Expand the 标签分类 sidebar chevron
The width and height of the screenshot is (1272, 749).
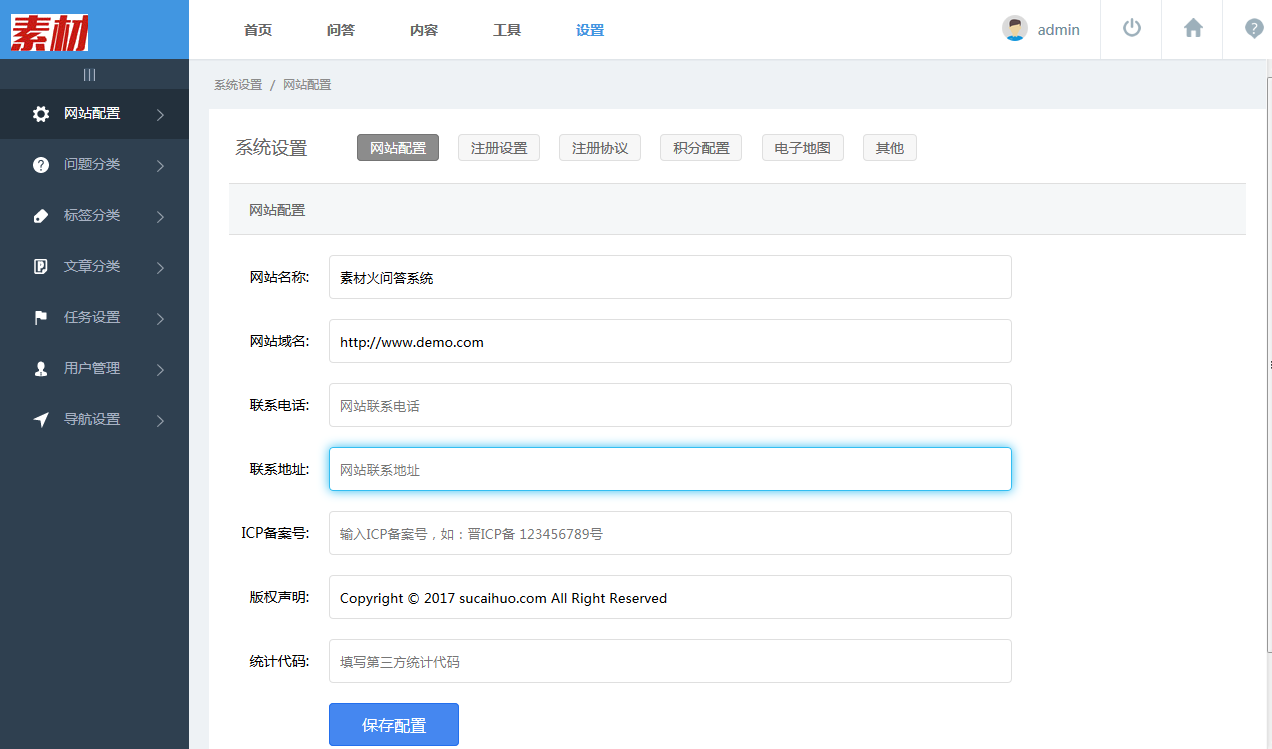pos(160,217)
